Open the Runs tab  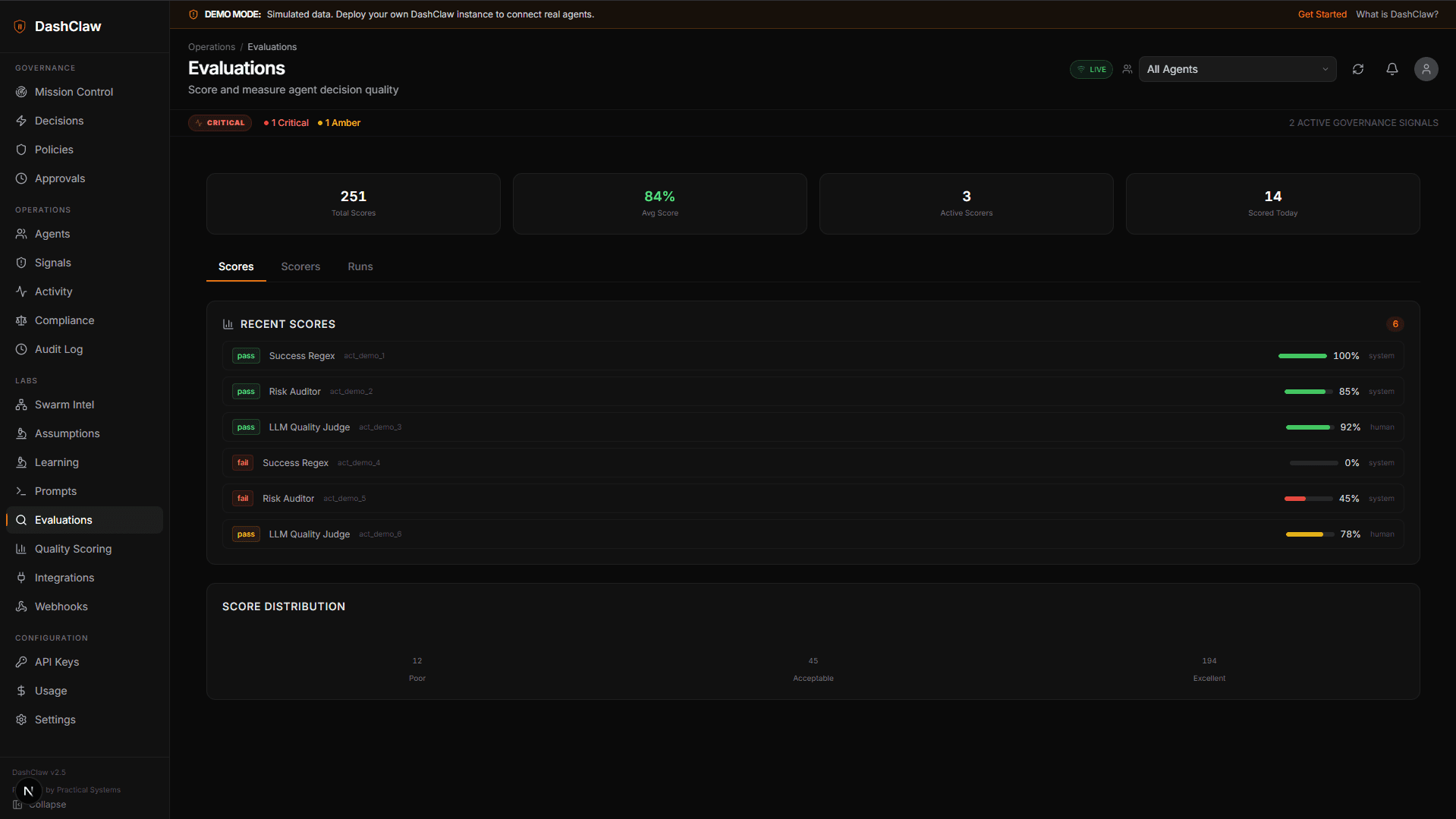[x=360, y=266]
